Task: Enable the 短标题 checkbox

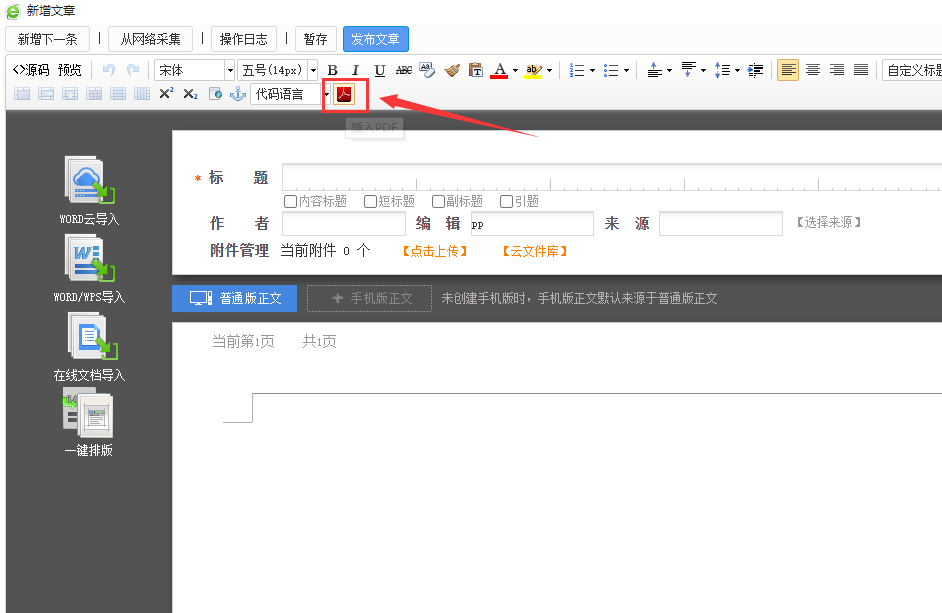Action: point(370,201)
